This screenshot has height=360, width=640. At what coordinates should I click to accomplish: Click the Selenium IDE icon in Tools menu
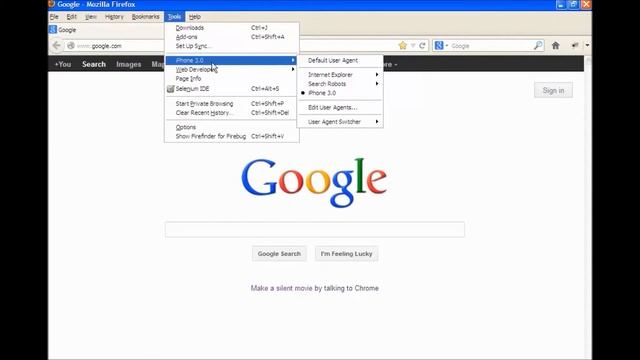pos(171,89)
